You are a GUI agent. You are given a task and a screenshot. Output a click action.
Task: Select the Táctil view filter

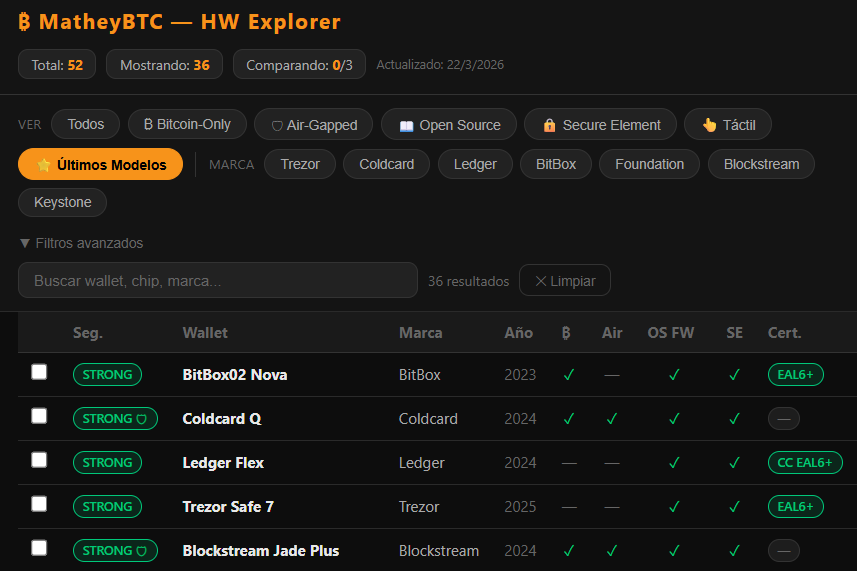click(x=728, y=125)
